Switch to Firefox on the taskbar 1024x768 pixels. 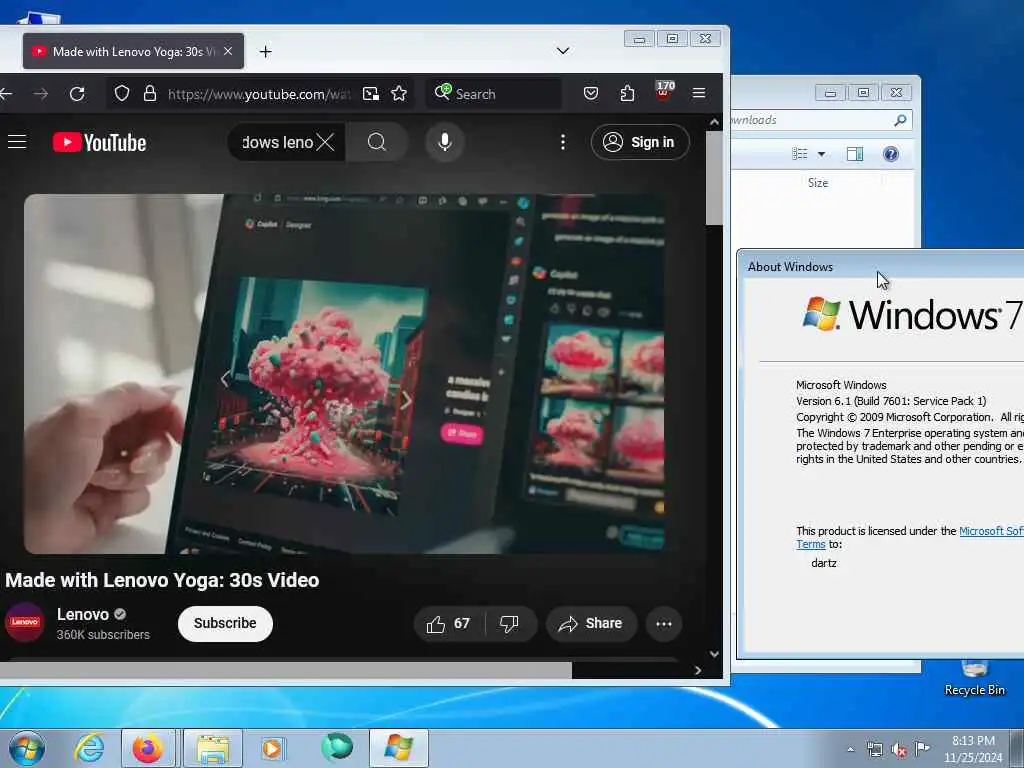(148, 748)
